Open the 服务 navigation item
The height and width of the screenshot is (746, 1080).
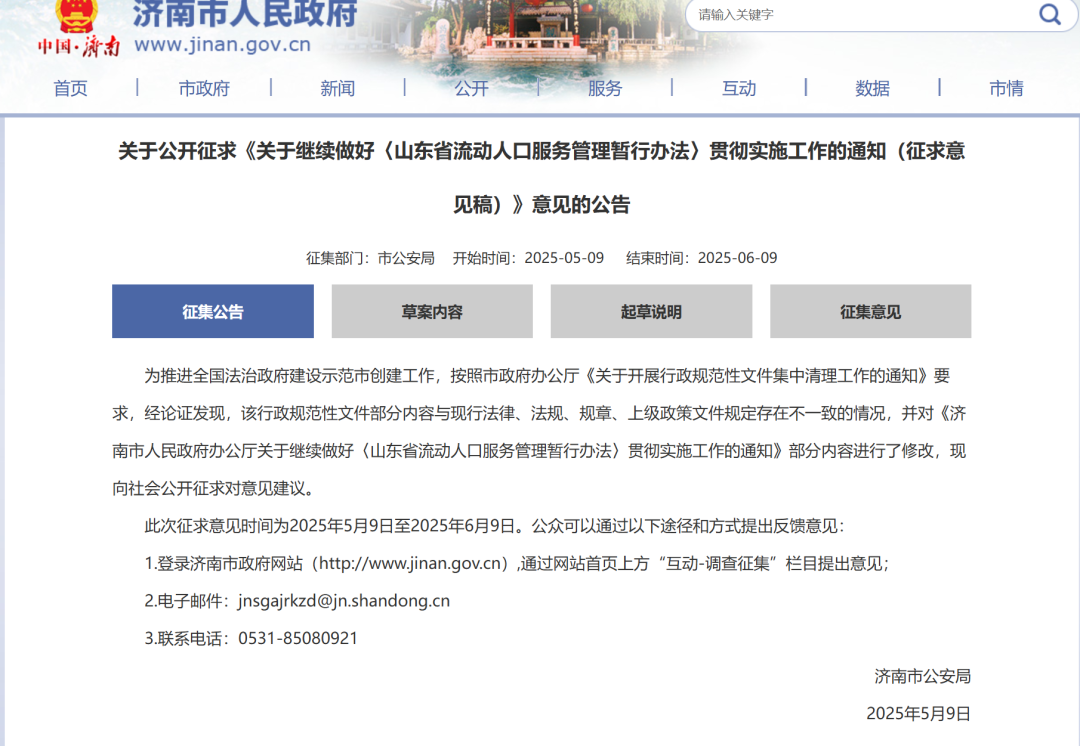pyautogui.click(x=605, y=88)
